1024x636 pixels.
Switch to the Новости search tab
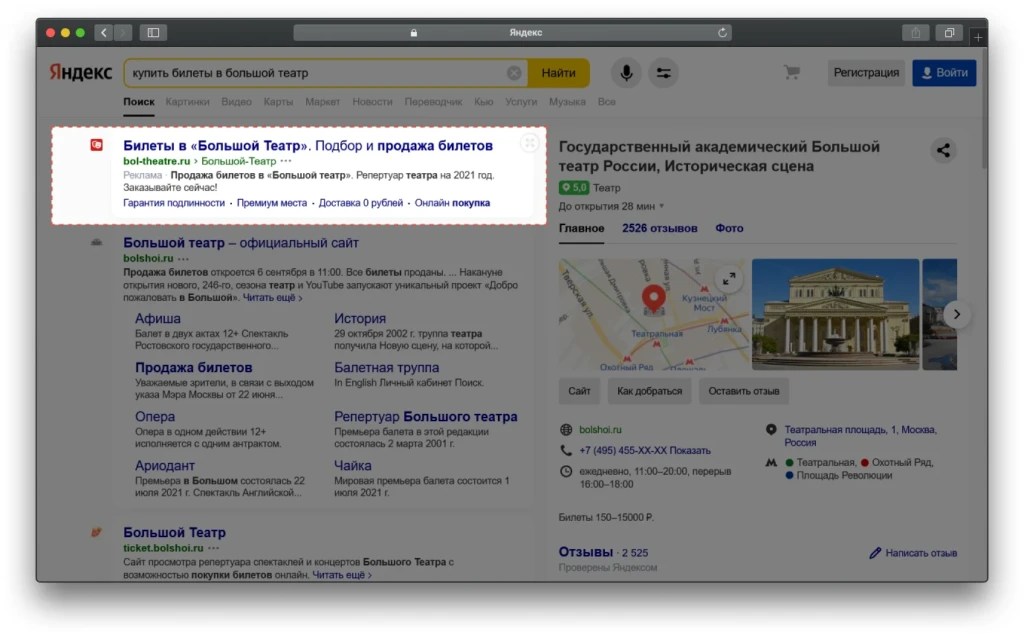(x=372, y=102)
